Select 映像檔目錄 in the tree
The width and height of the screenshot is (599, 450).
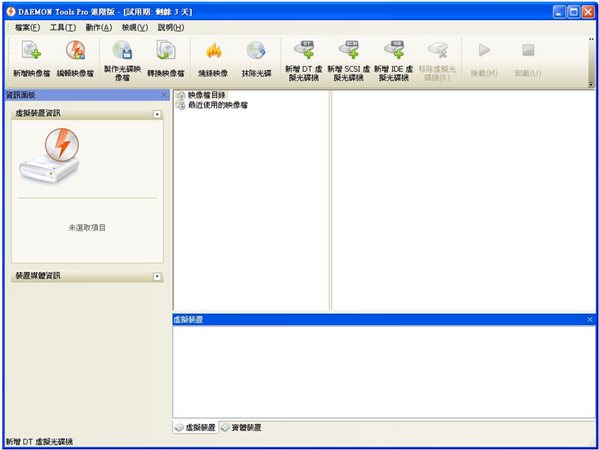tap(207, 95)
